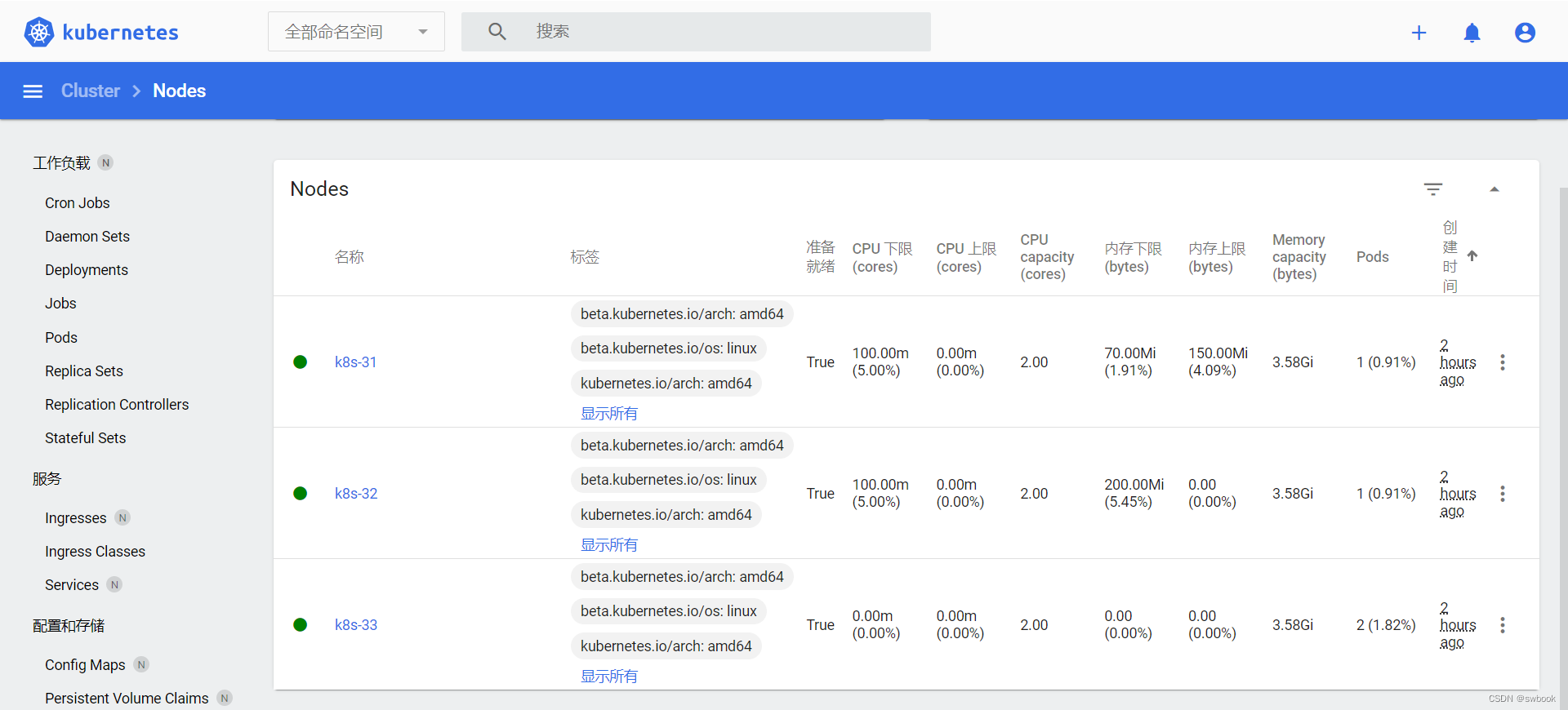
Task: Select Ingress Classes in sidebar
Action: [x=96, y=552]
